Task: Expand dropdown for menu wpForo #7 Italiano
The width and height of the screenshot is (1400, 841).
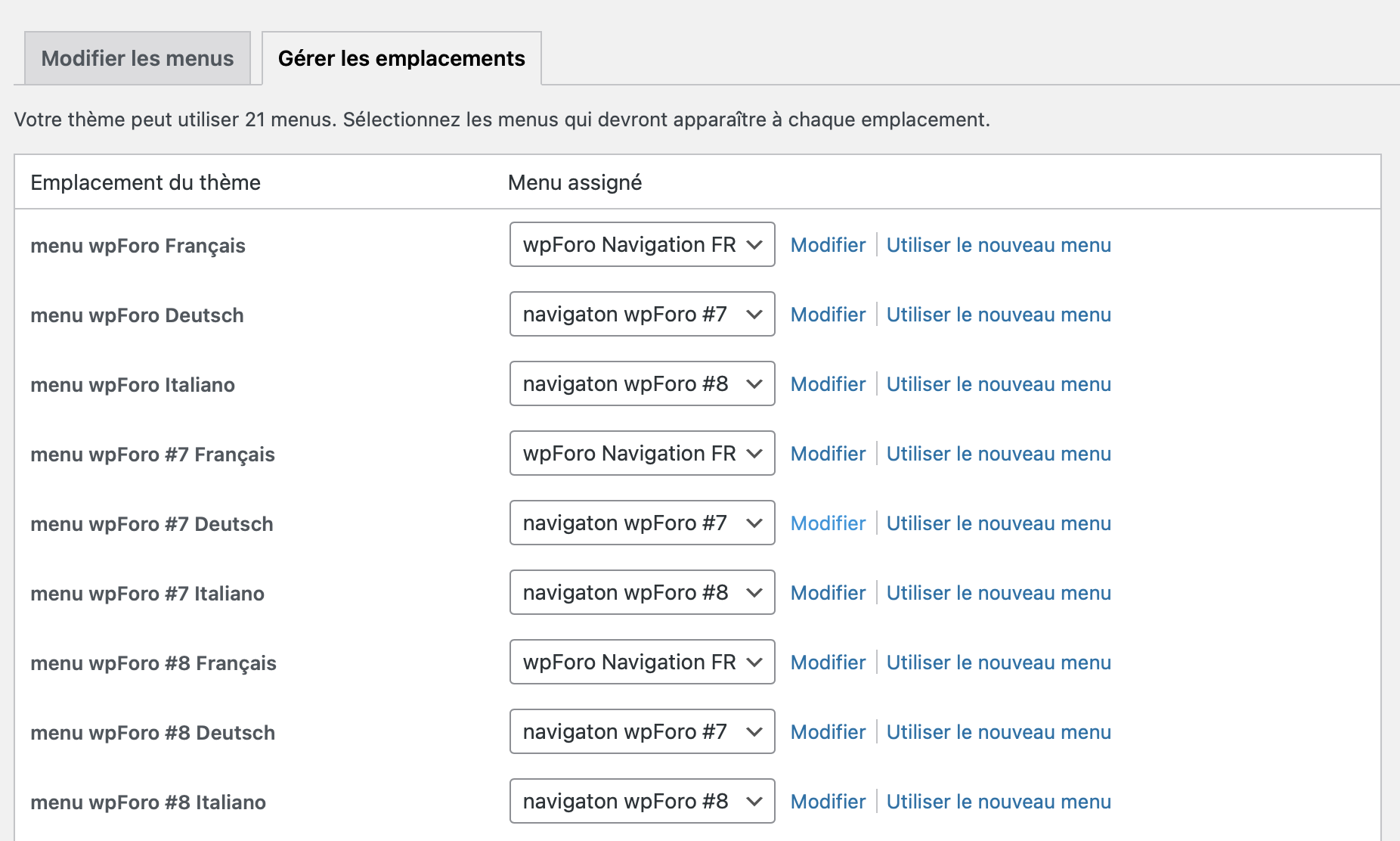Action: coord(642,593)
